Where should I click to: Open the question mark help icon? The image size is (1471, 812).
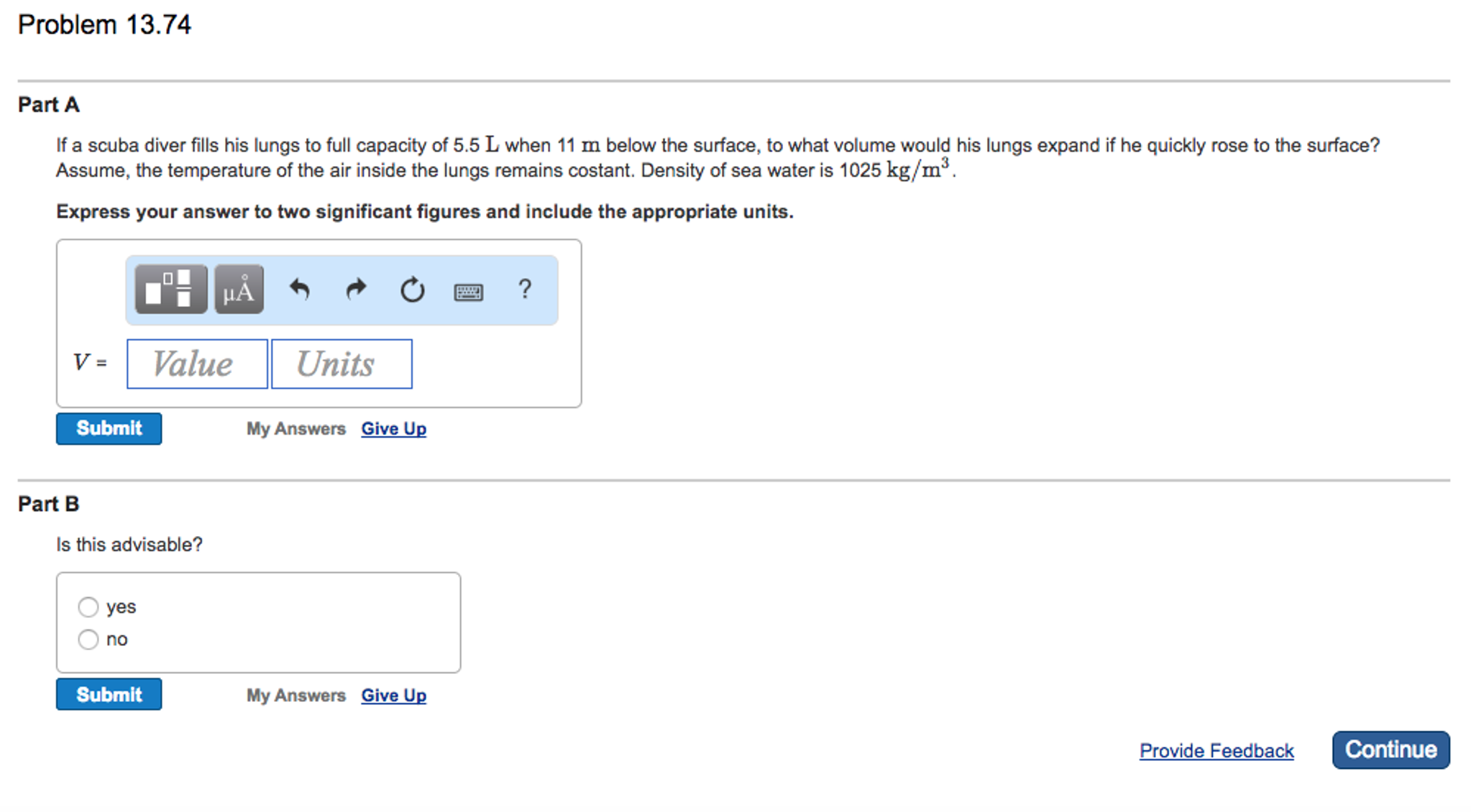point(525,289)
